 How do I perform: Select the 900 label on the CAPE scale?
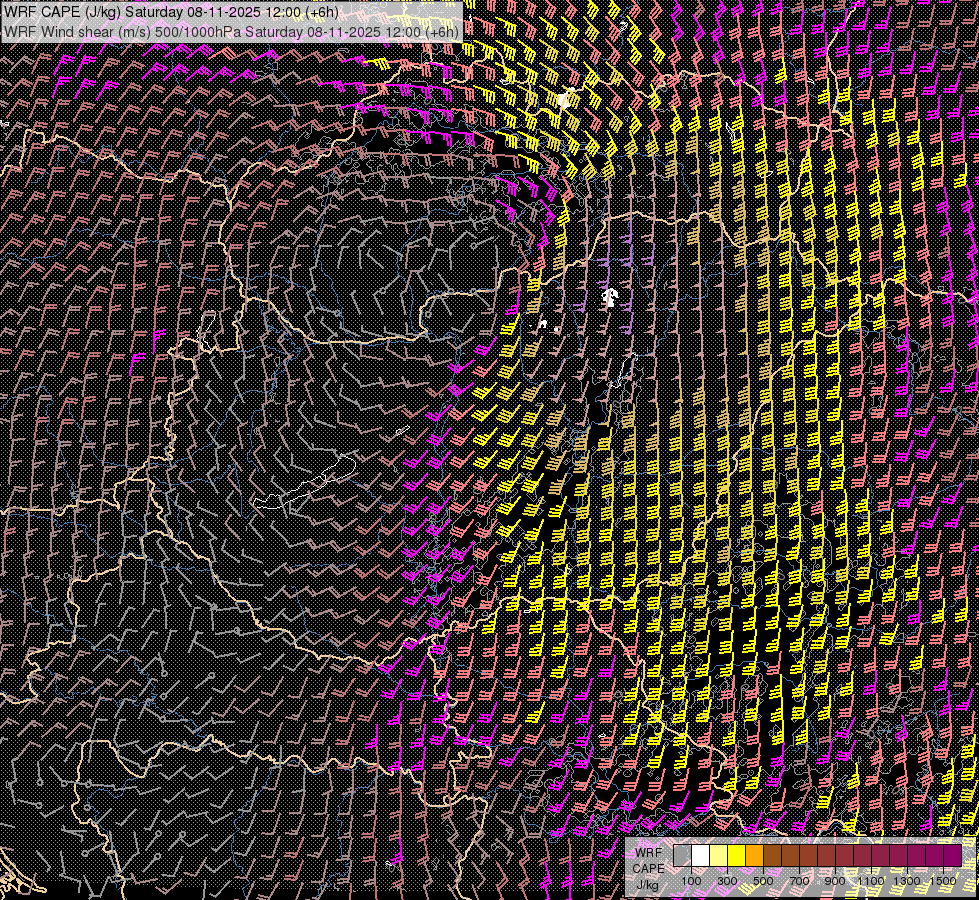835,880
